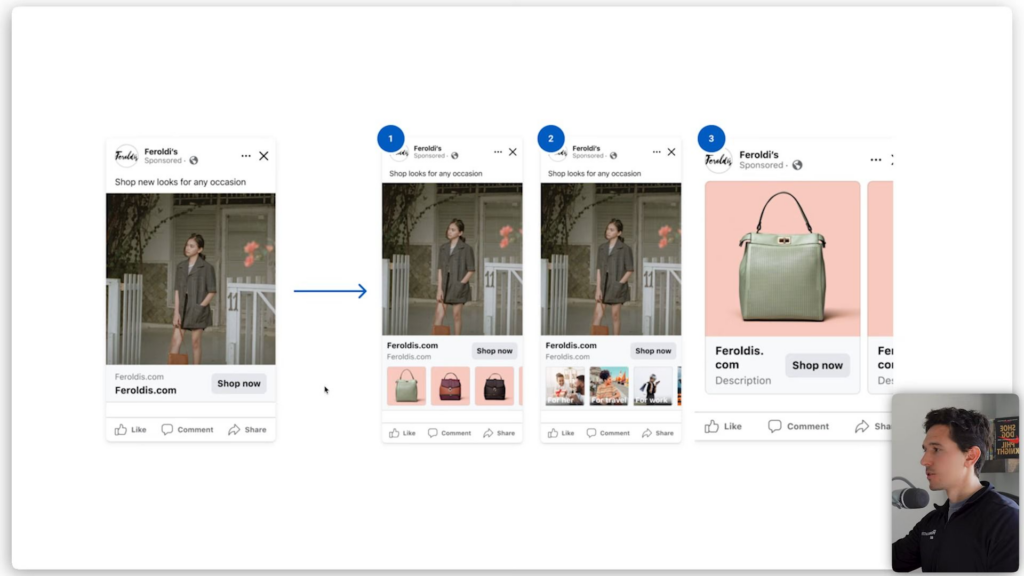Close ad number 2 with its X icon
Image resolution: width=1024 pixels, height=576 pixels.
pyautogui.click(x=671, y=152)
